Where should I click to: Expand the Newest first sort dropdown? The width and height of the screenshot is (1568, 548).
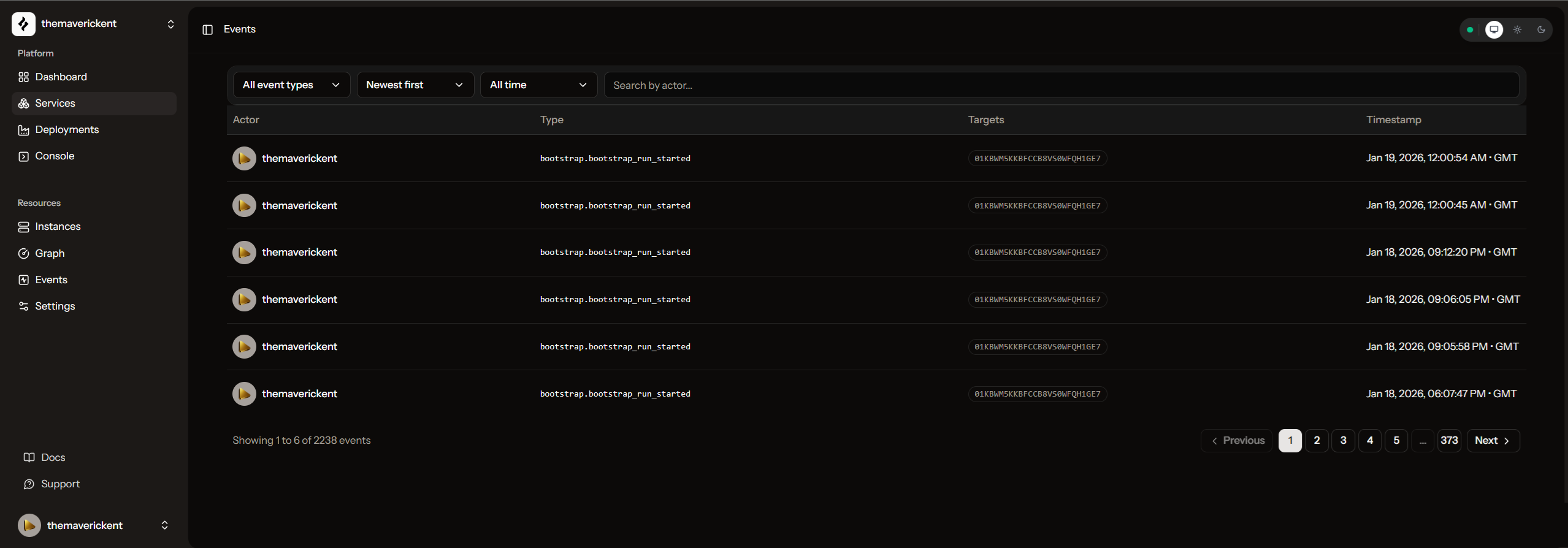(415, 85)
